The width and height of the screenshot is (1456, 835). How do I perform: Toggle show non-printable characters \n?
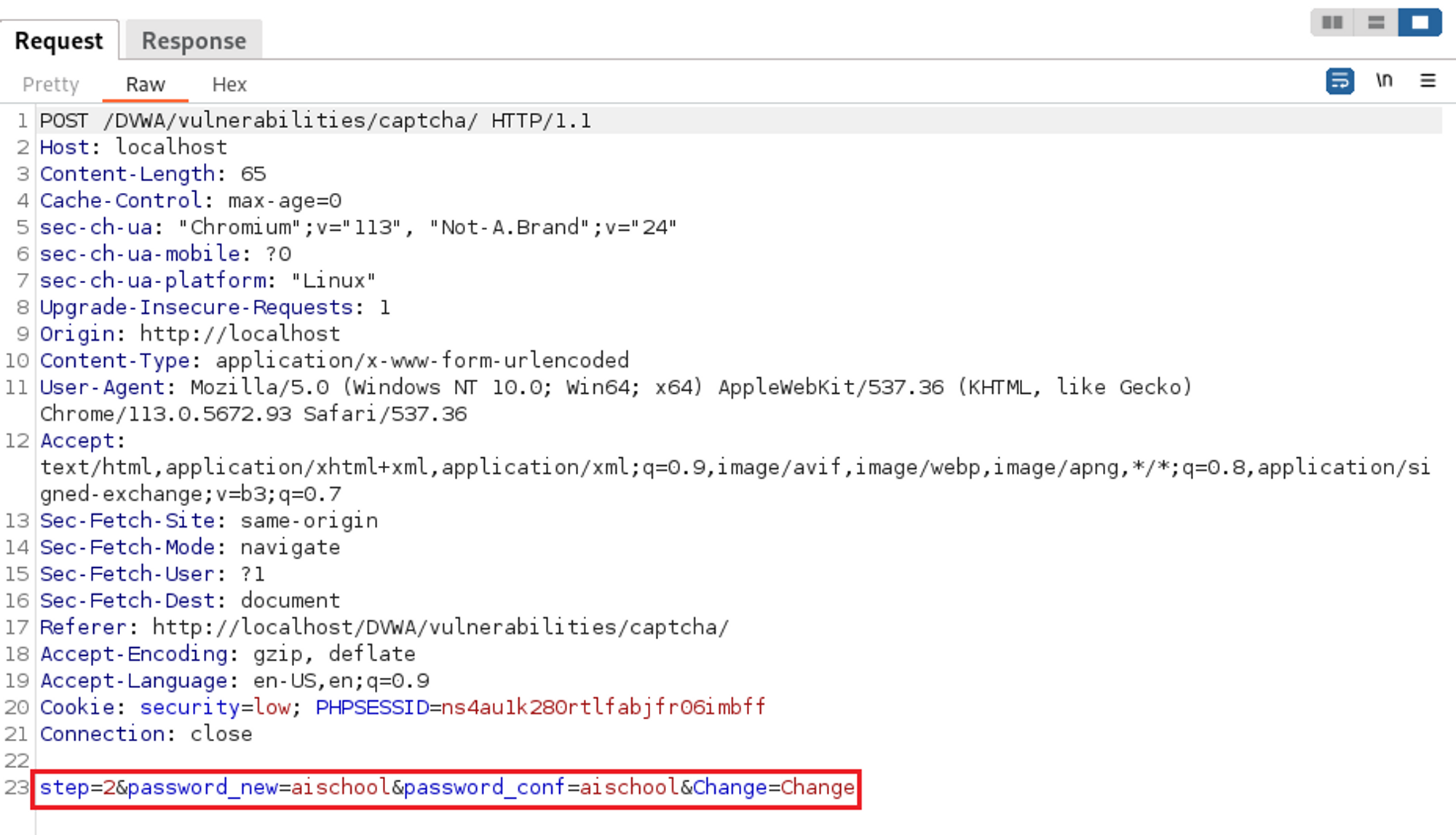pyautogui.click(x=1384, y=81)
